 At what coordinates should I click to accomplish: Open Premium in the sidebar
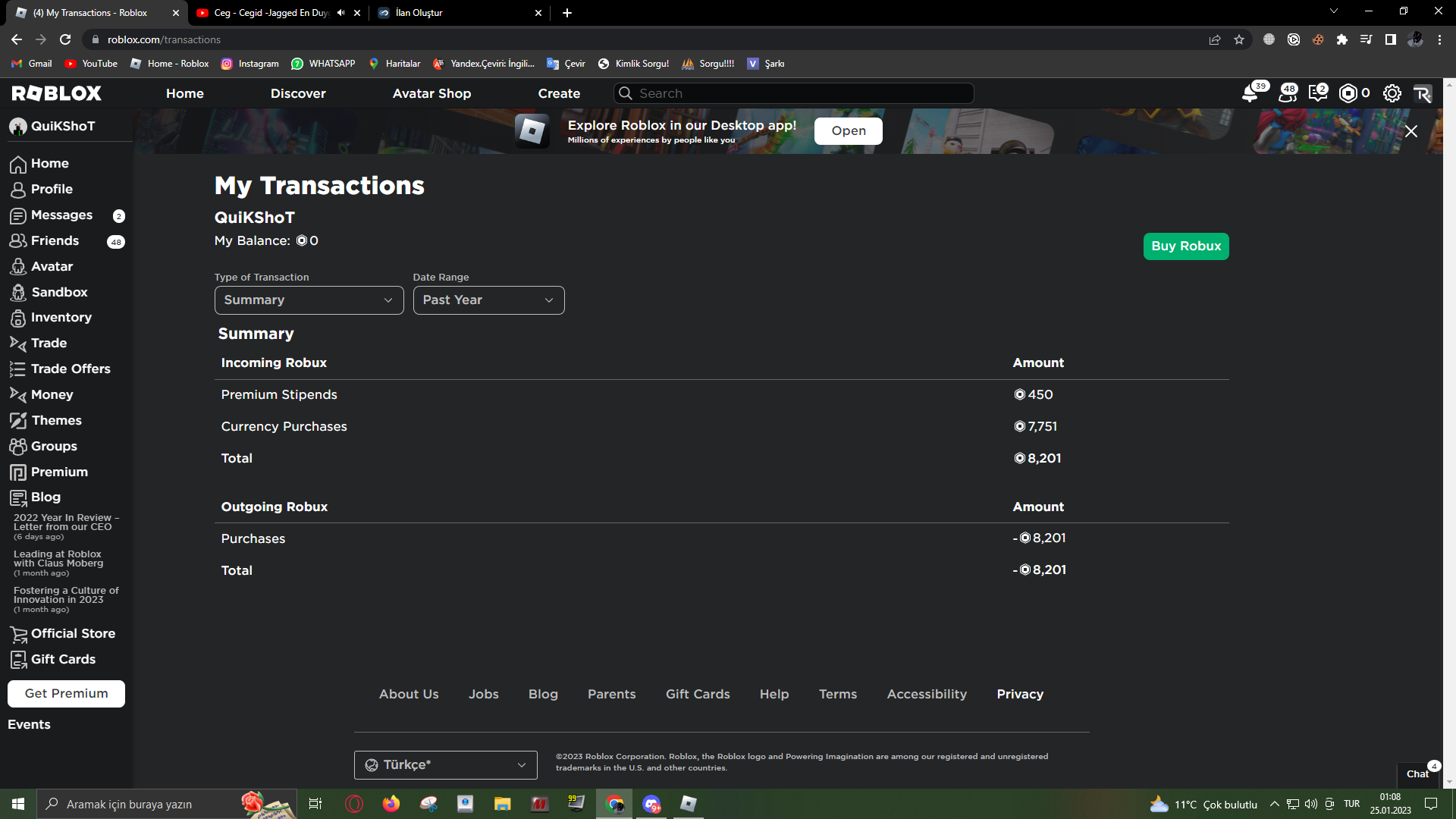coord(49,472)
